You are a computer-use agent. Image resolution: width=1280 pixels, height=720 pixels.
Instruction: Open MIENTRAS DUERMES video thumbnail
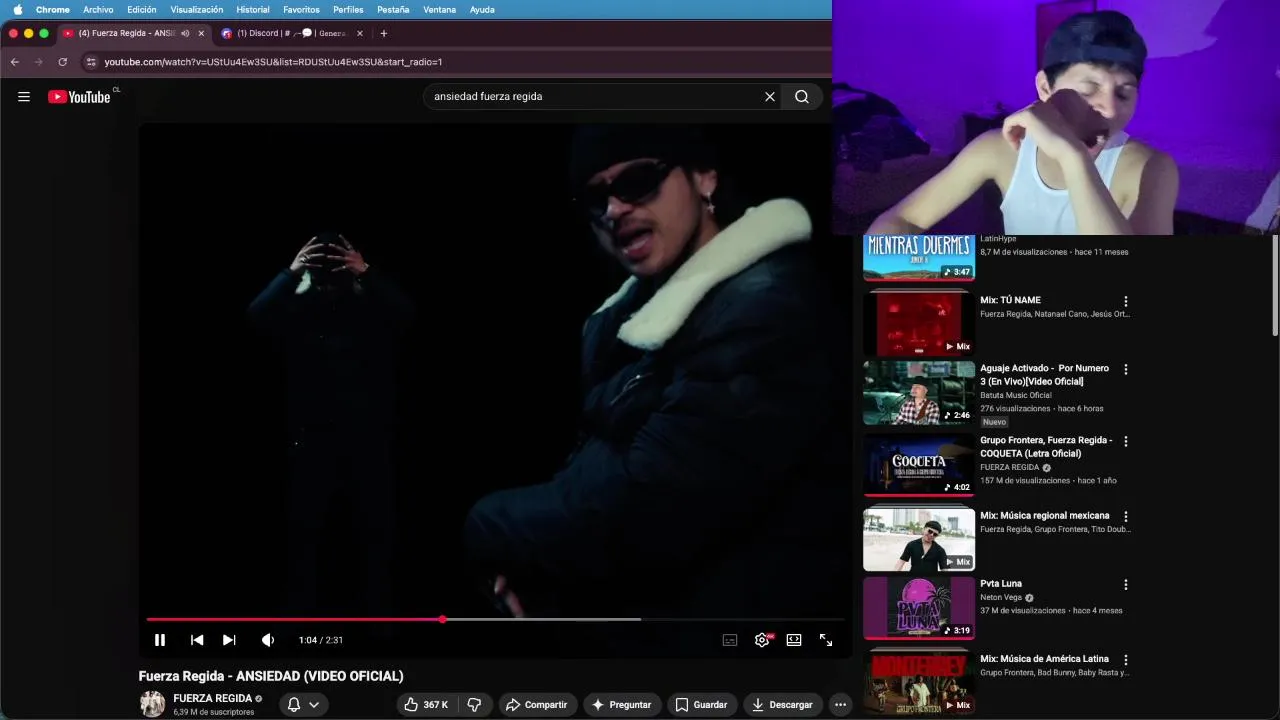[x=919, y=258]
